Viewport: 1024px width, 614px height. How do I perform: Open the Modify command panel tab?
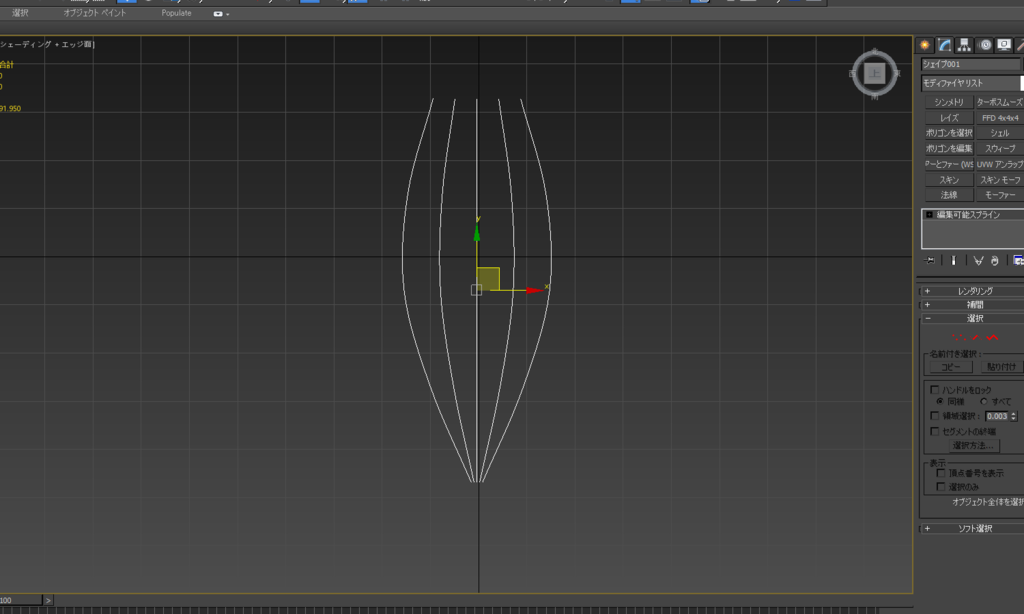[944, 45]
